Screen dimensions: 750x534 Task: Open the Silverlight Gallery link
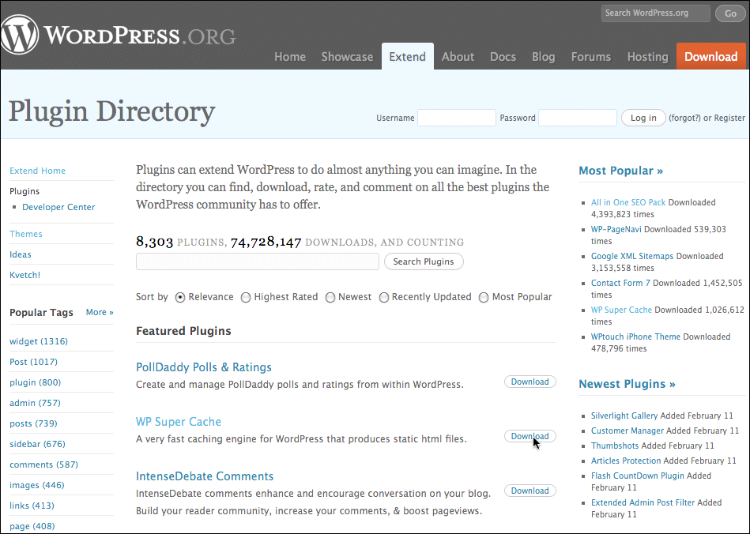point(624,416)
